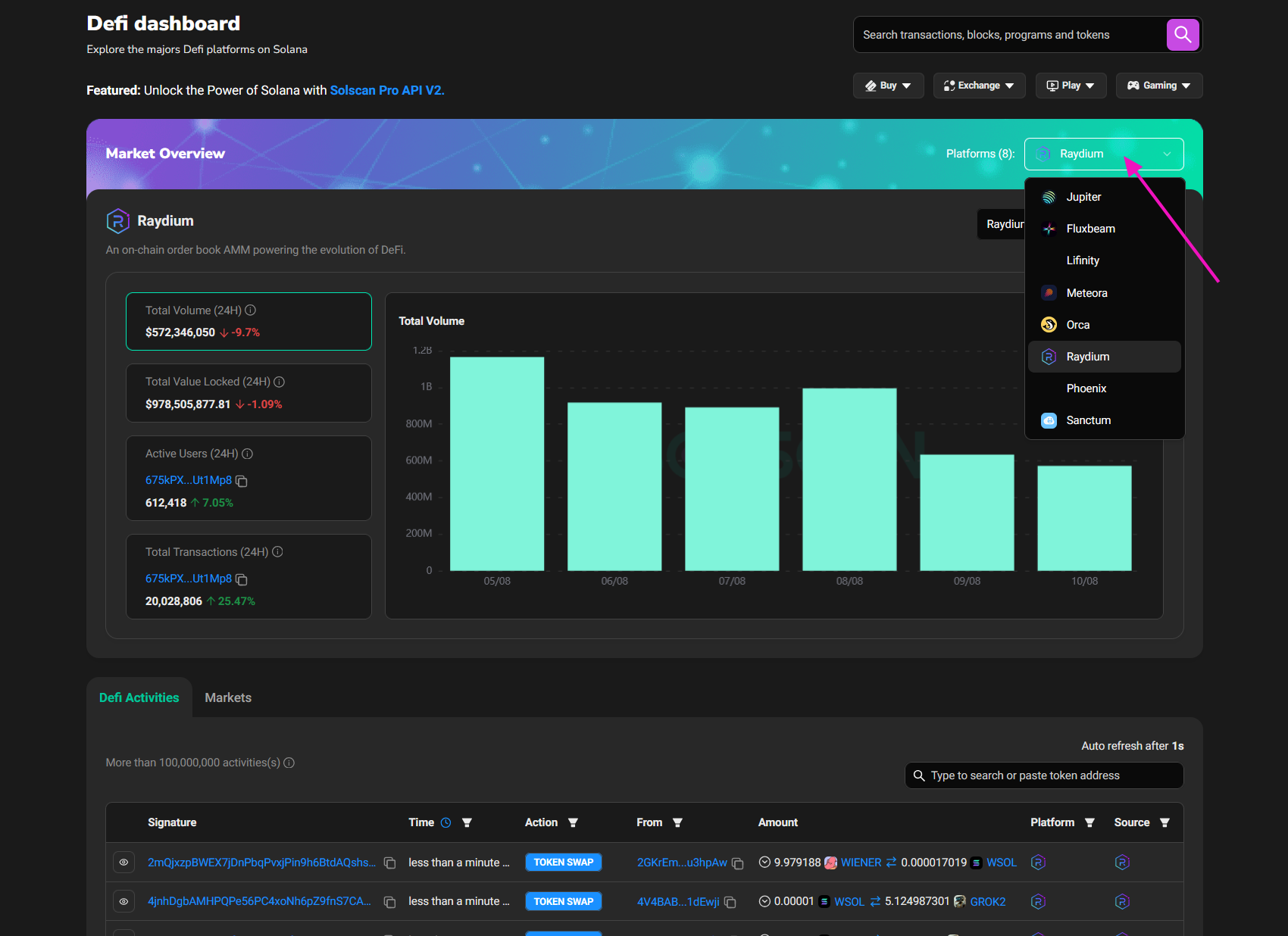Toggle eye icon for 2mQjxzpBWEX7 transaction
Viewport: 1288px width, 936px height.
123,862
